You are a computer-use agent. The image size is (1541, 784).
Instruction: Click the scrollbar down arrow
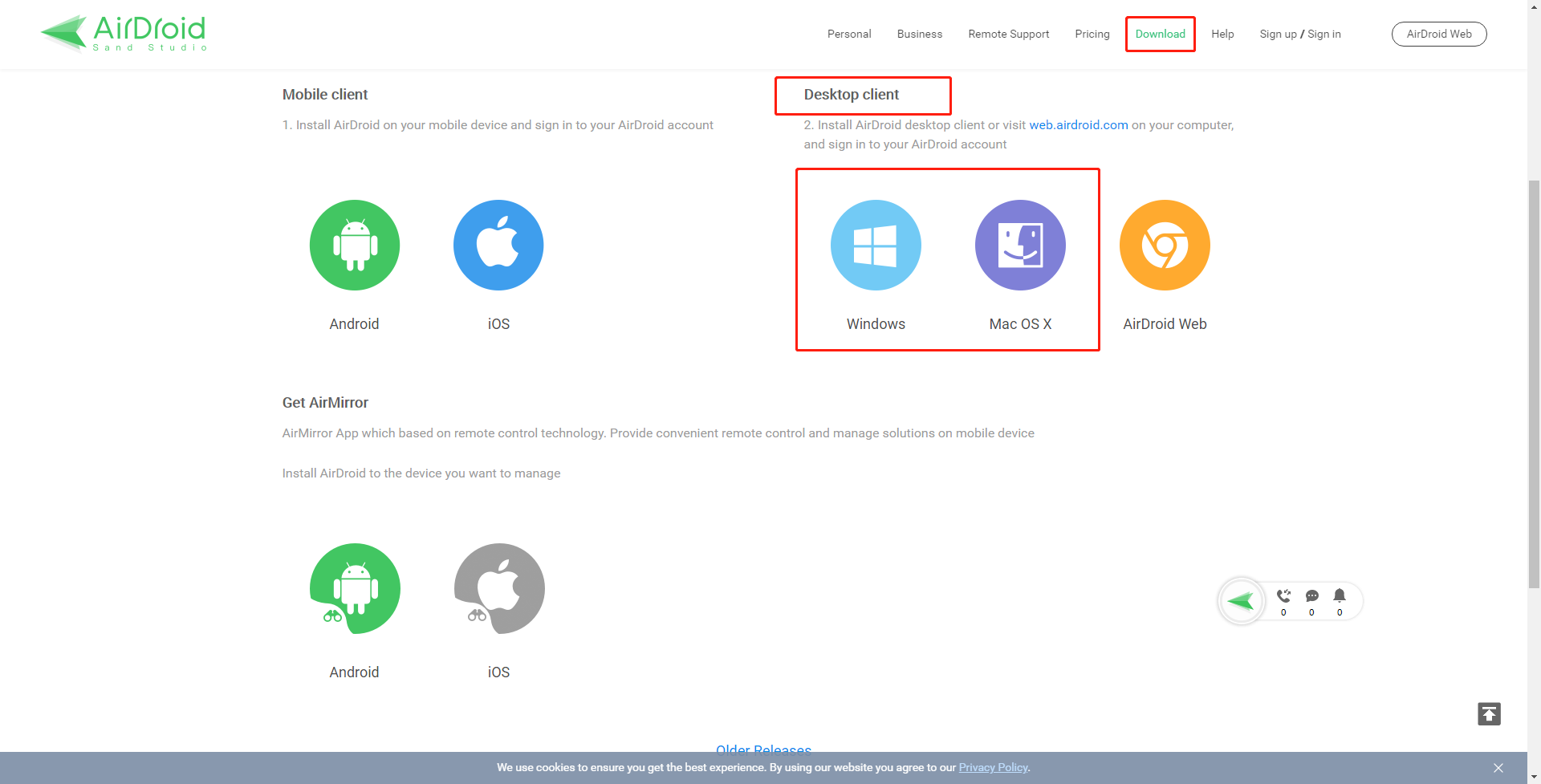pyautogui.click(x=1534, y=777)
